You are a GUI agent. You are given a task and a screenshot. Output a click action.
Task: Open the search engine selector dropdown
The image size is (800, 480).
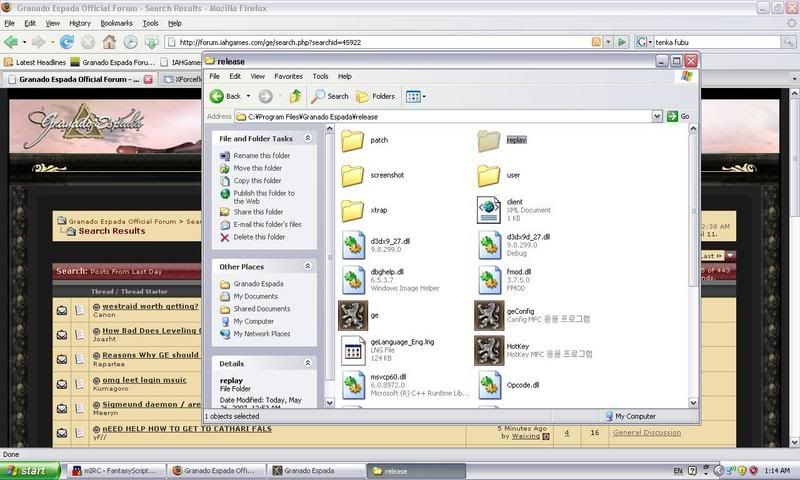(x=651, y=42)
